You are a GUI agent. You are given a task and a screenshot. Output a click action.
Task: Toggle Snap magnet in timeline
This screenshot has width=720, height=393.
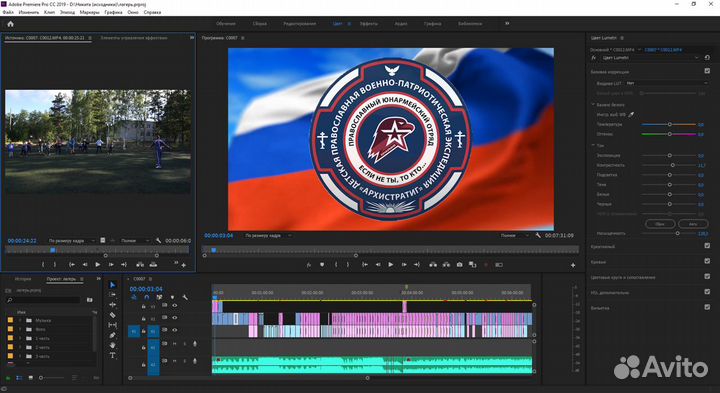146,297
